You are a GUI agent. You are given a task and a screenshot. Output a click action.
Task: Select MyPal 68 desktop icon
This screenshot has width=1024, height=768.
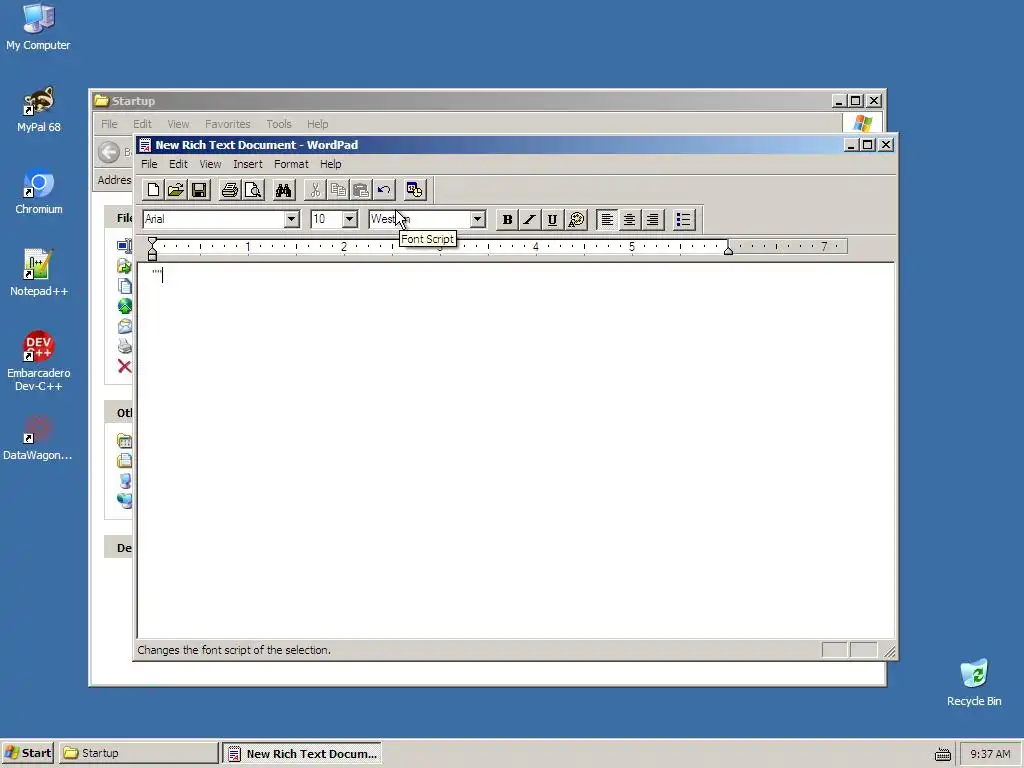pyautogui.click(x=39, y=110)
